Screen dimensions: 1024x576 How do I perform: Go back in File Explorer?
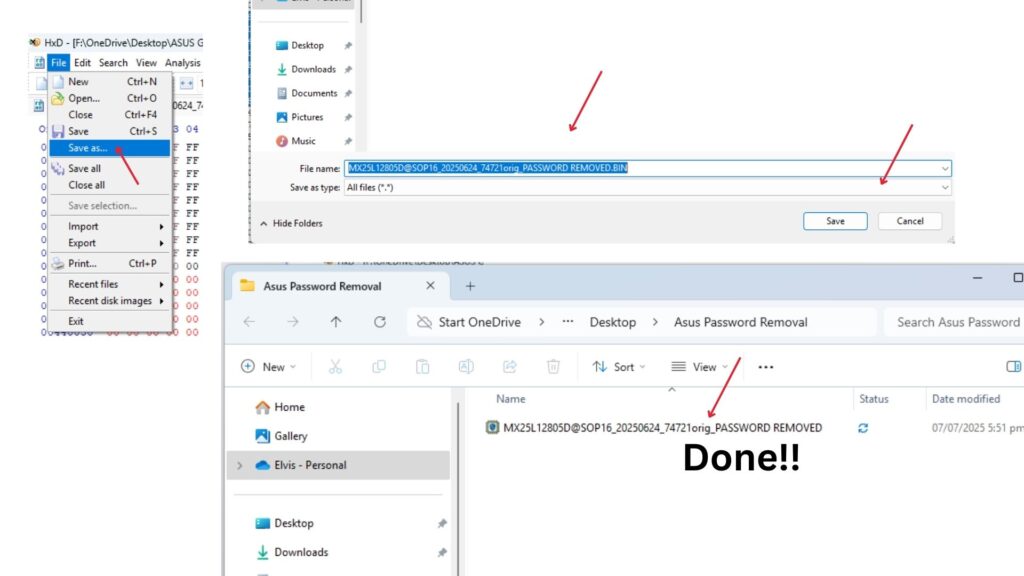[x=249, y=322]
